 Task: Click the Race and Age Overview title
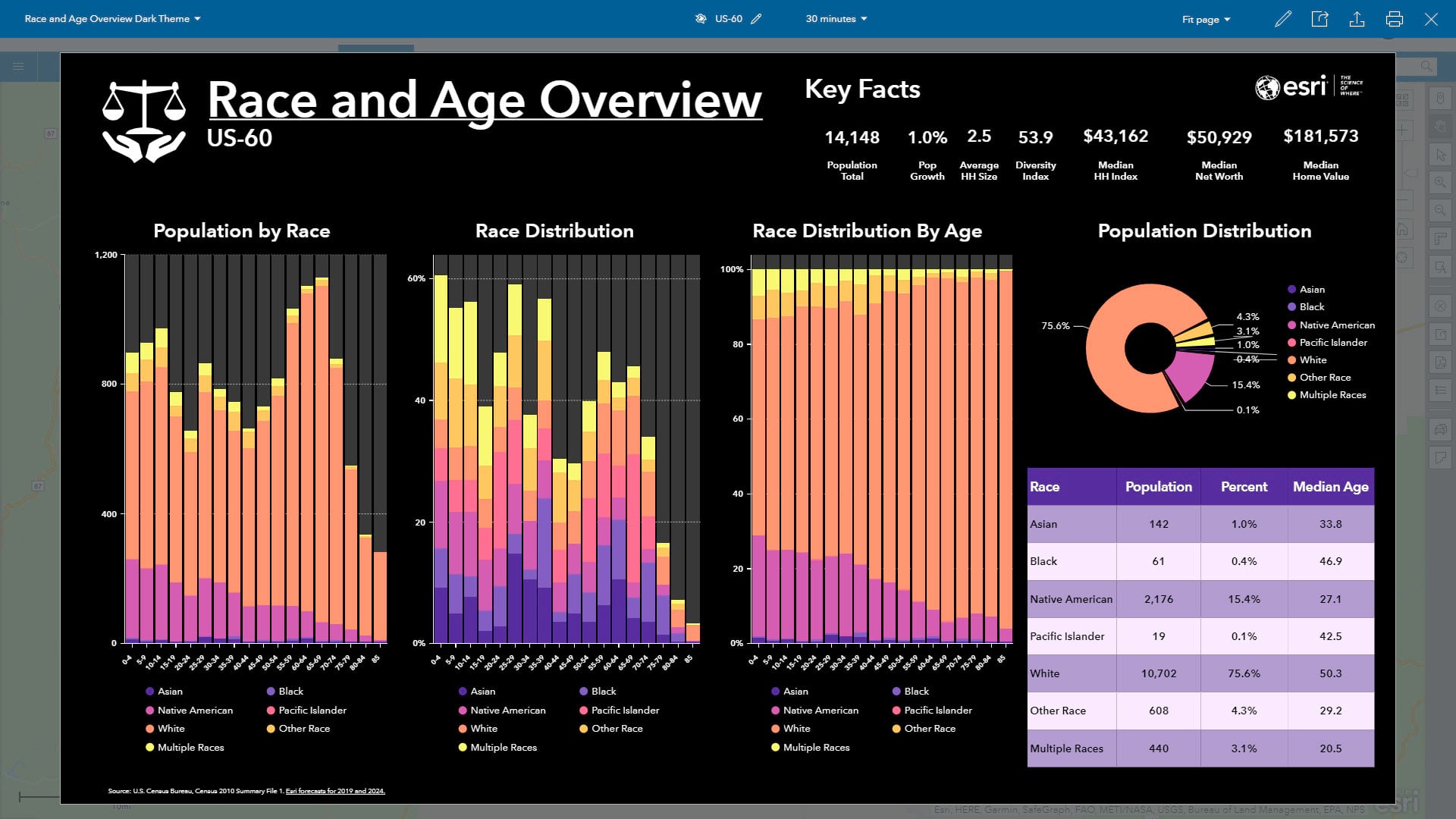[485, 99]
